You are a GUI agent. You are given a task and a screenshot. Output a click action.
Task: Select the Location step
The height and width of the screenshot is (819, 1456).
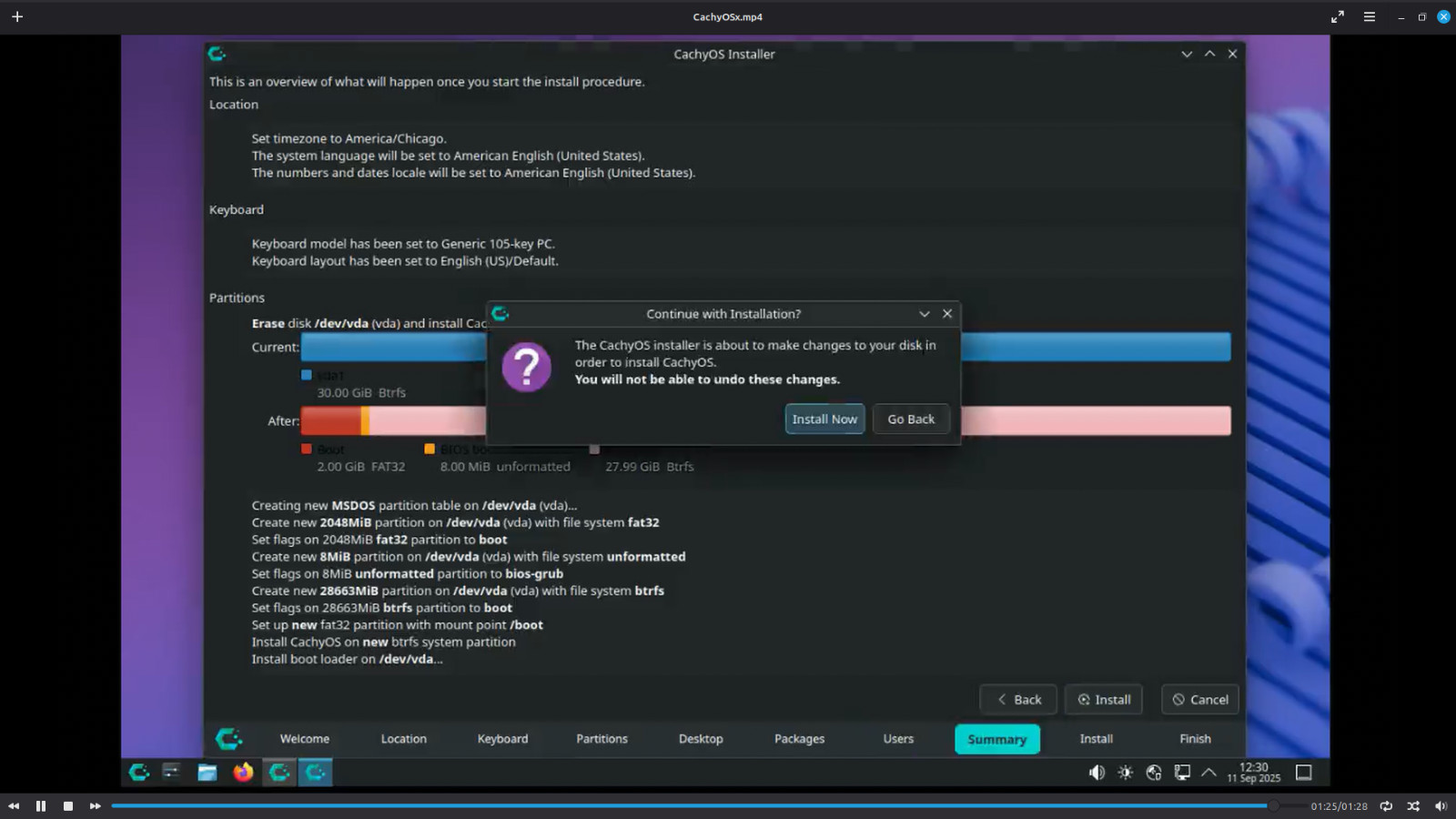pos(403,739)
